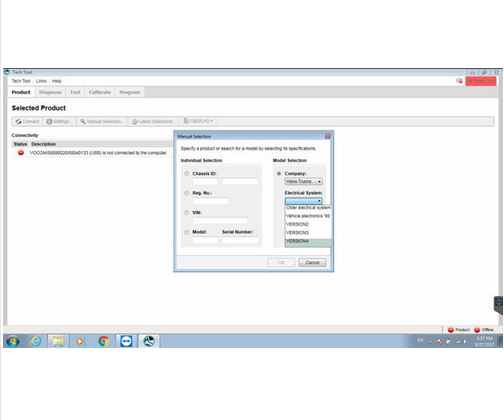This screenshot has height=420, width=504.
Task: Open Internet Explorer from taskbar
Action: tap(36, 341)
